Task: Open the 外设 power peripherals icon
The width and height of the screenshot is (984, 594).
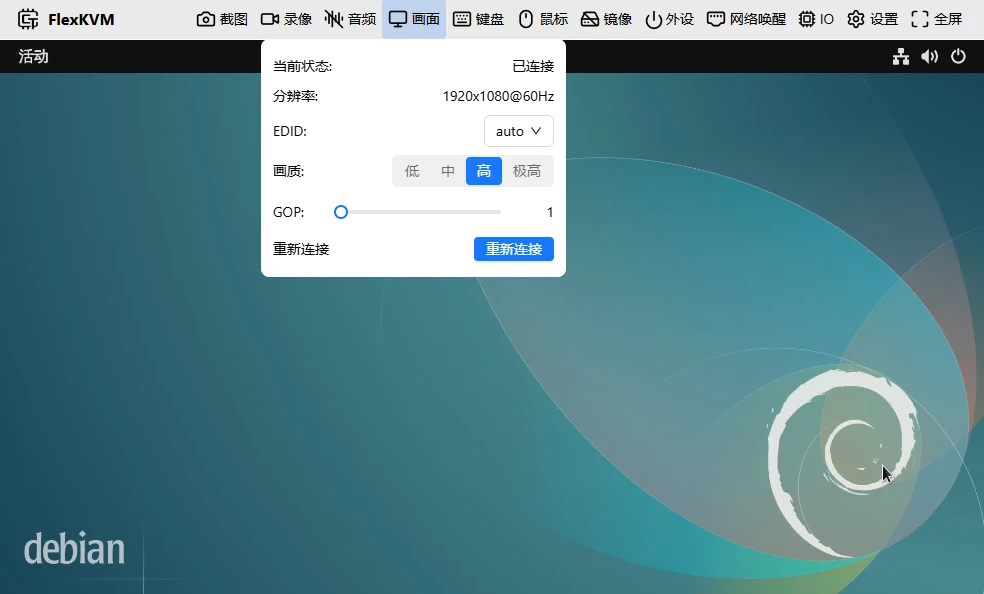Action: click(653, 19)
